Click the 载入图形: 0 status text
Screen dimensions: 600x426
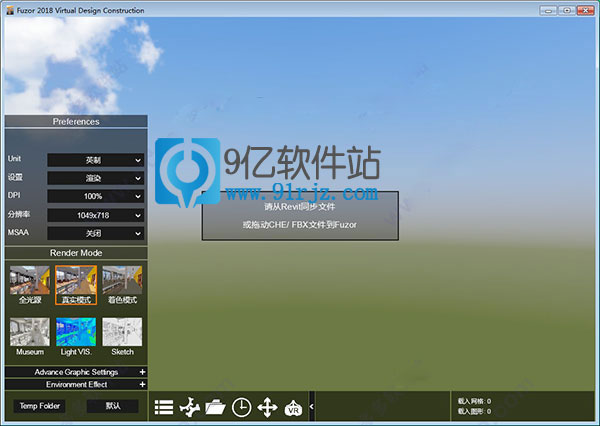click(474, 411)
